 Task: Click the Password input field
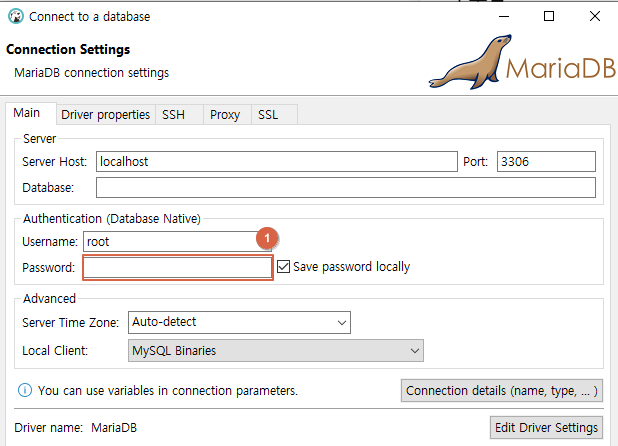[178, 268]
